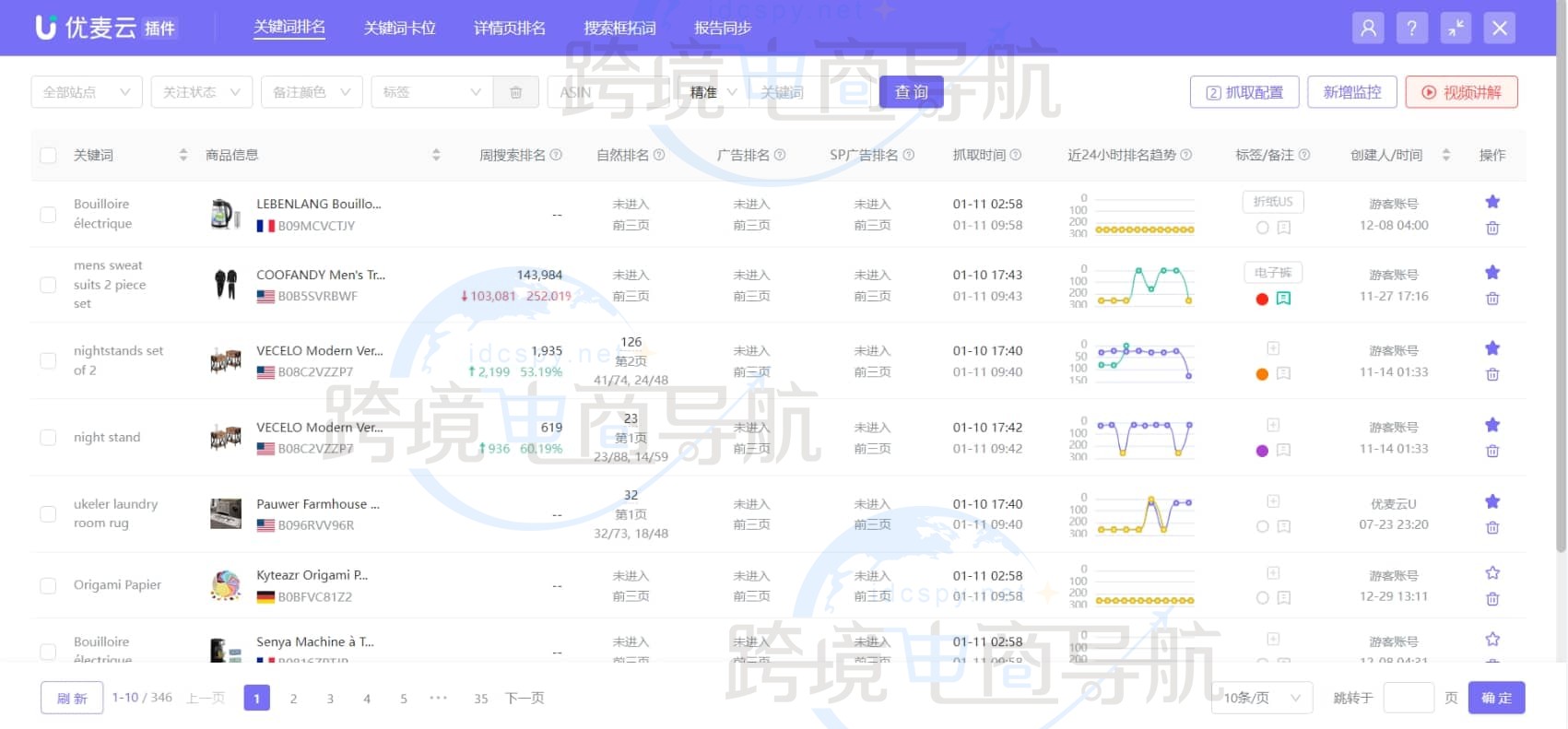This screenshot has width=1568, height=729.
Task: Switch to the 关键词卡位 tab
Action: pos(400,28)
